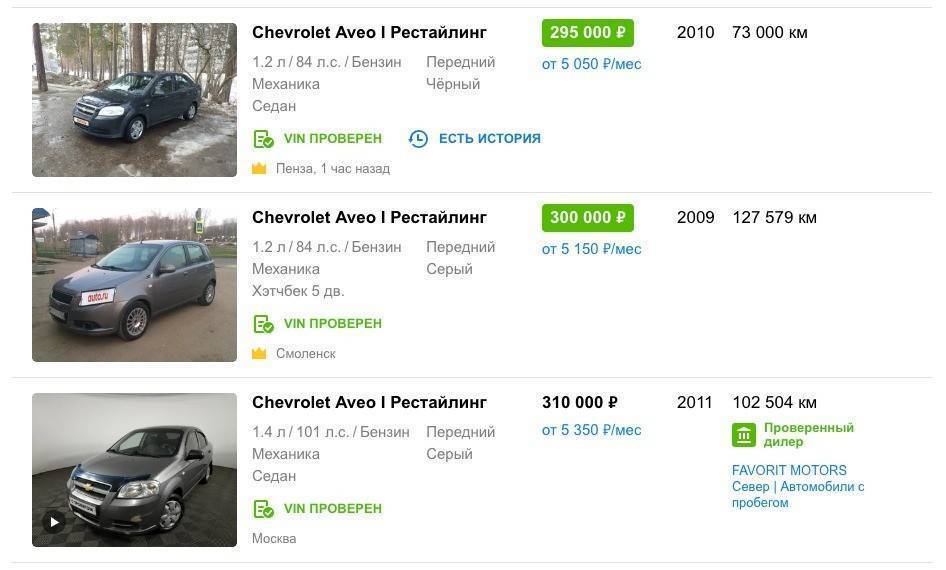Click VIN verified icon in Smolensk listing
This screenshot has width=946, height=570.
(x=263, y=324)
